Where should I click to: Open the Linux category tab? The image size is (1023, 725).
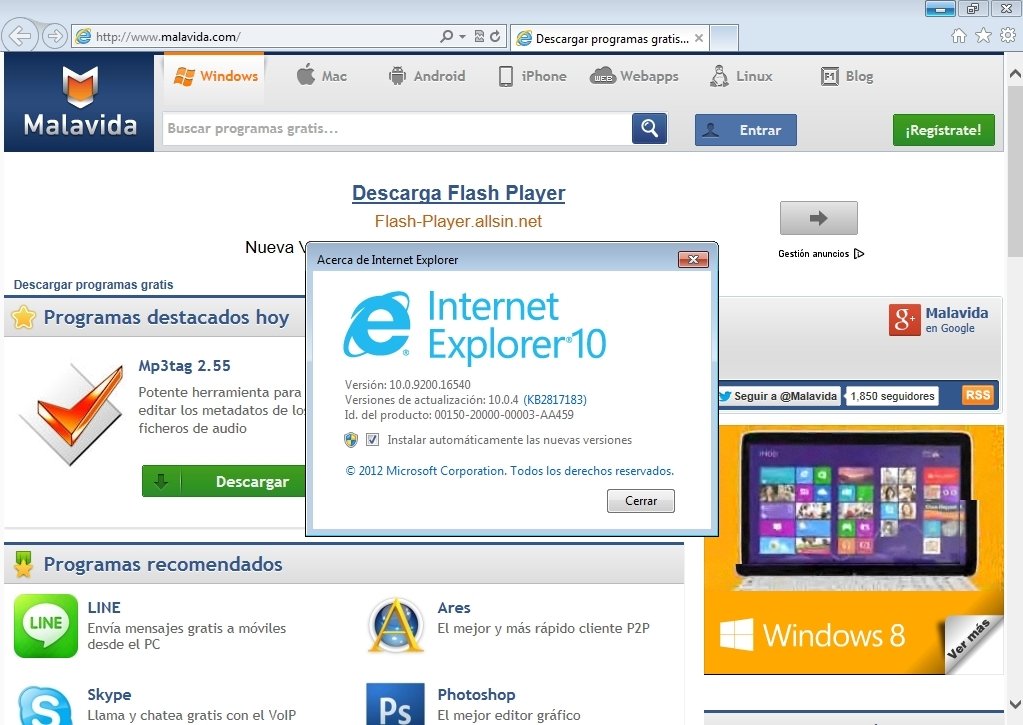click(741, 76)
